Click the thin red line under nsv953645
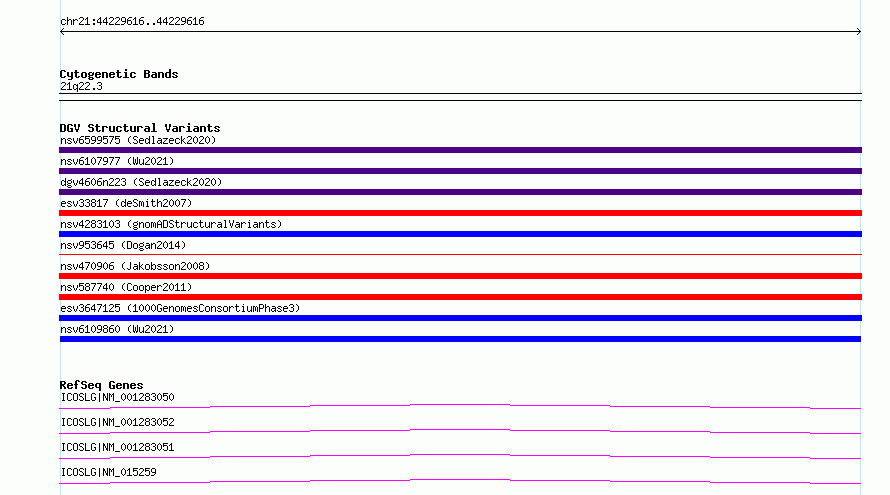Screen dimensions: 890x495 point(460,254)
